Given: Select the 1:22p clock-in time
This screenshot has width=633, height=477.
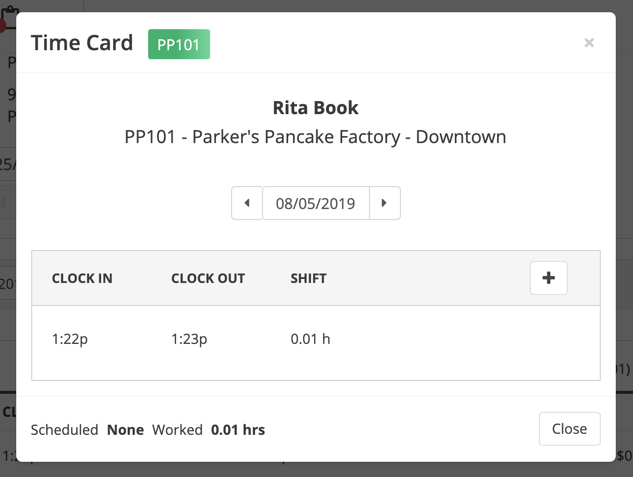Looking at the screenshot, I should pyautogui.click(x=69, y=339).
